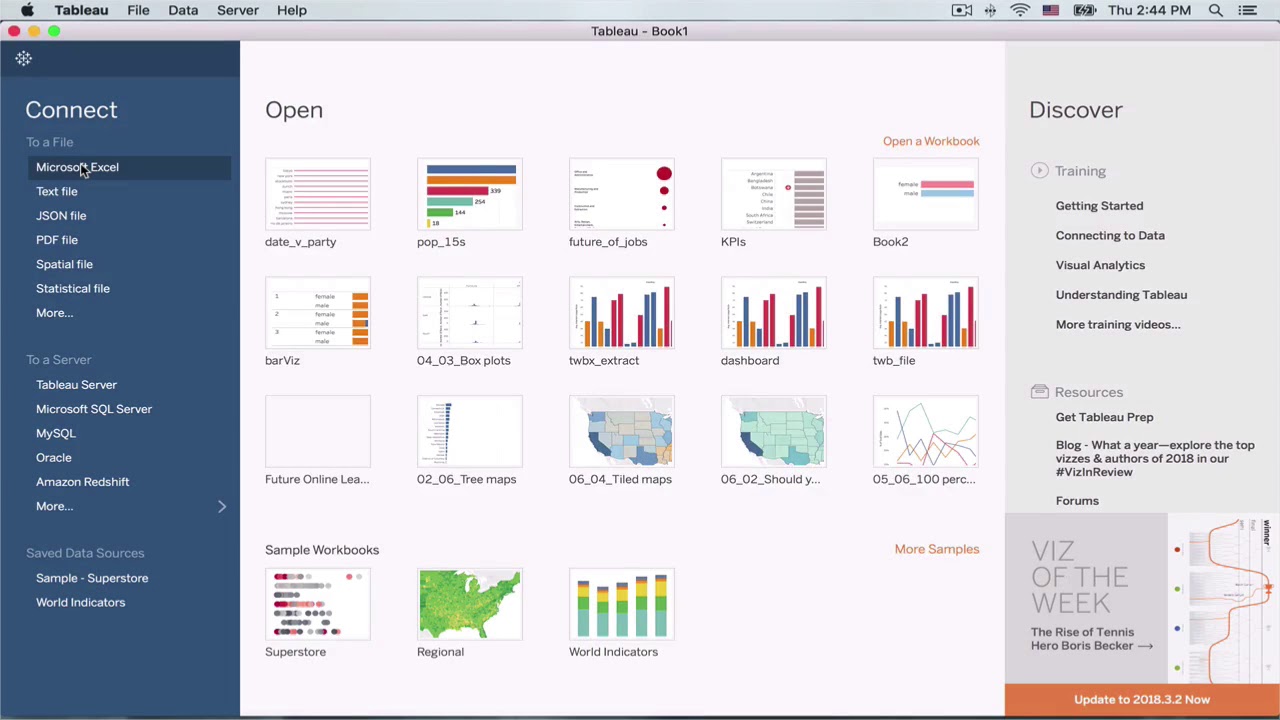Open future_of_jobs workbook thumbnail
Screen dimensions: 1280x720
point(622,194)
